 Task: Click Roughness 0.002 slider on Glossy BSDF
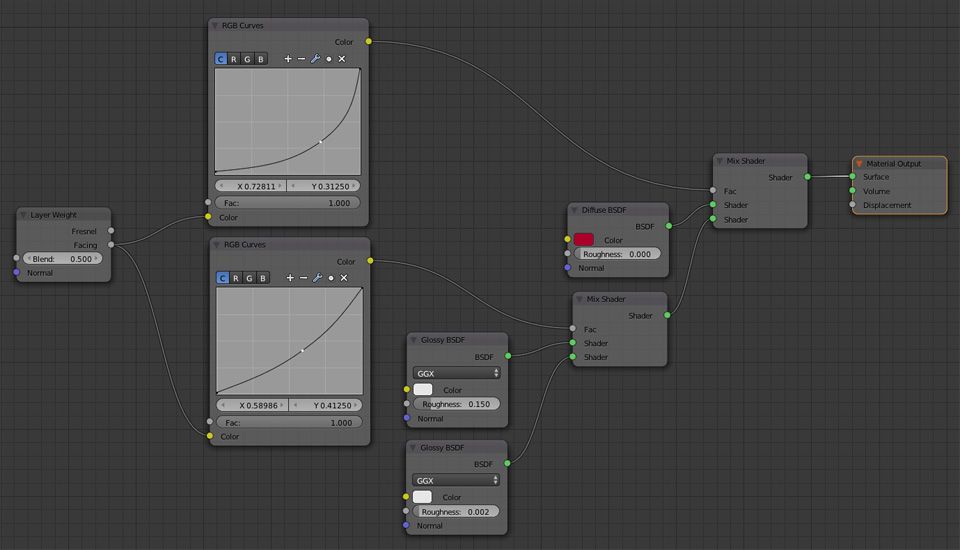456,511
